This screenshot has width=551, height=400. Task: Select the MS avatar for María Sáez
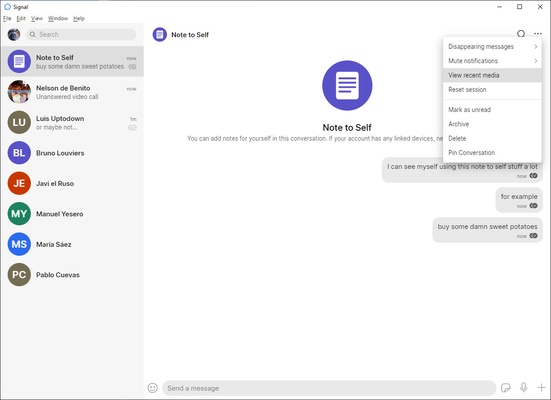[19, 244]
